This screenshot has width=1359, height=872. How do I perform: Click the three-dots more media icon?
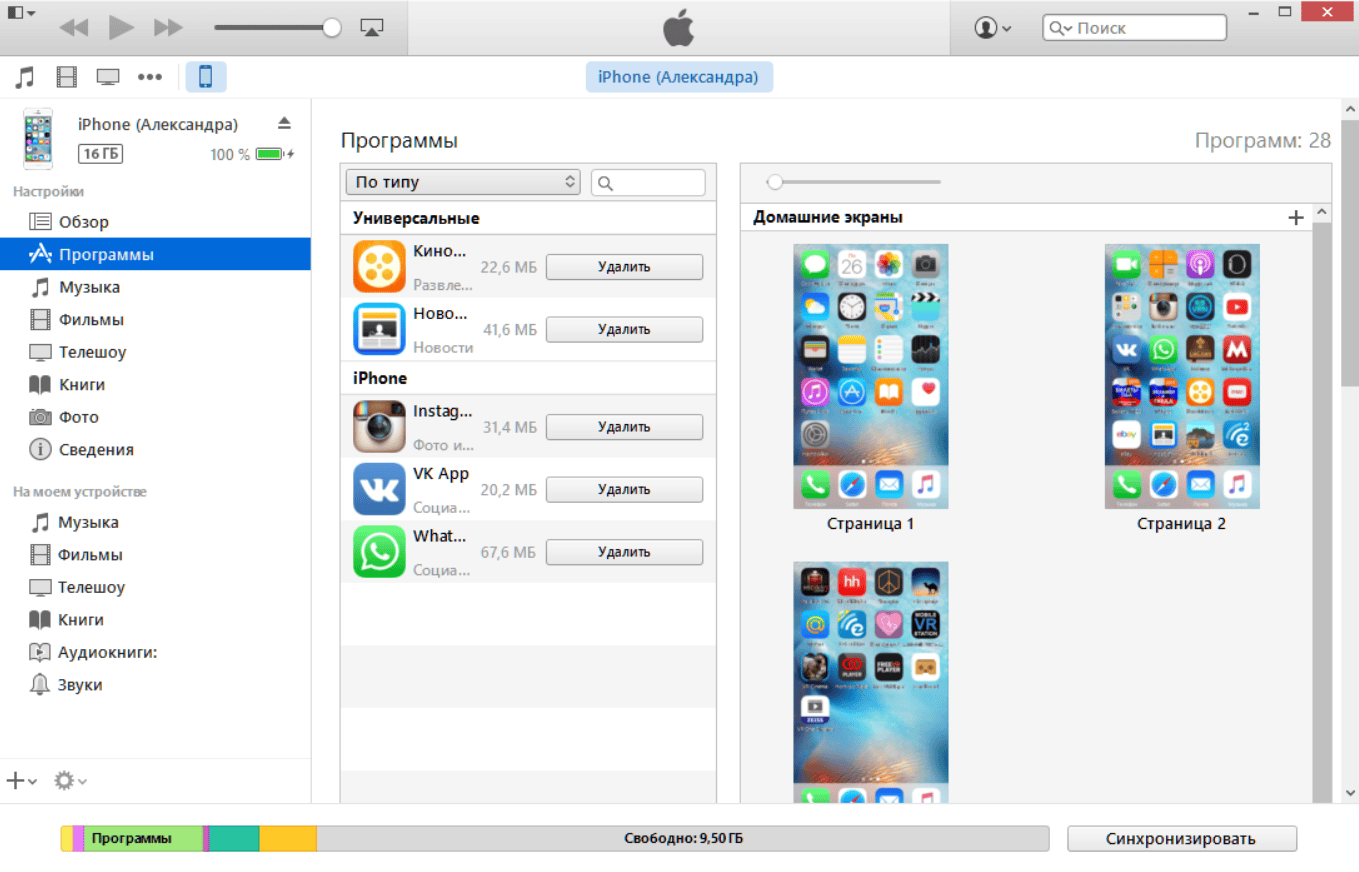click(150, 77)
